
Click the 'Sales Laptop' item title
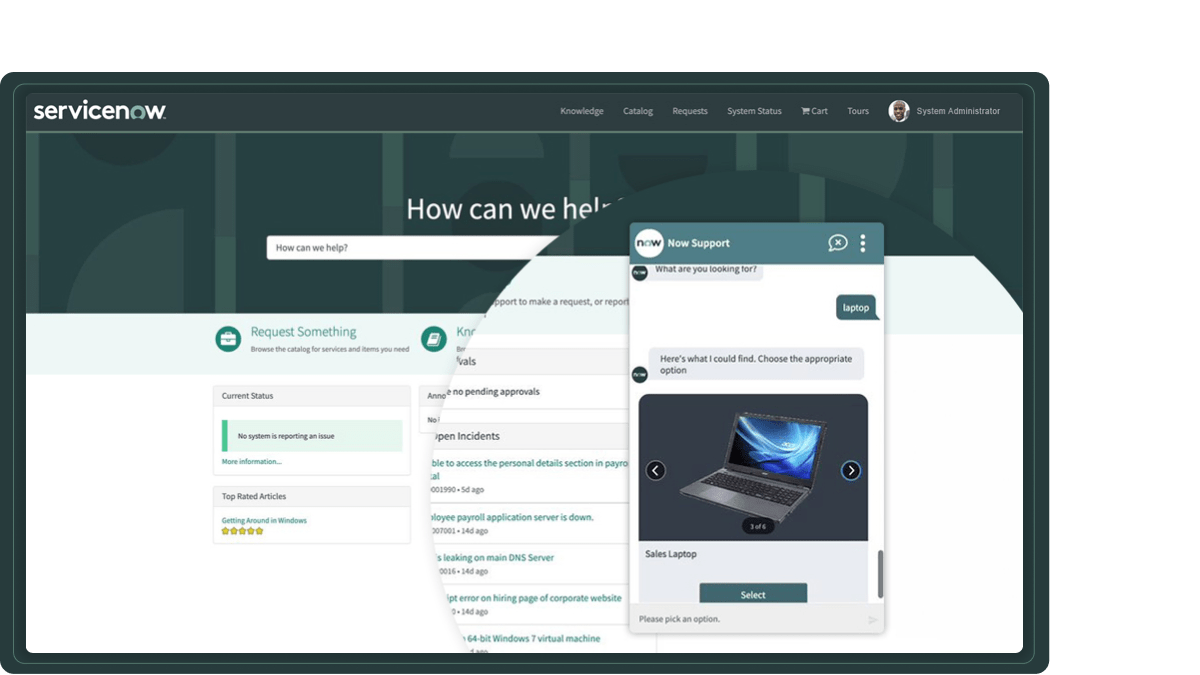[671, 554]
